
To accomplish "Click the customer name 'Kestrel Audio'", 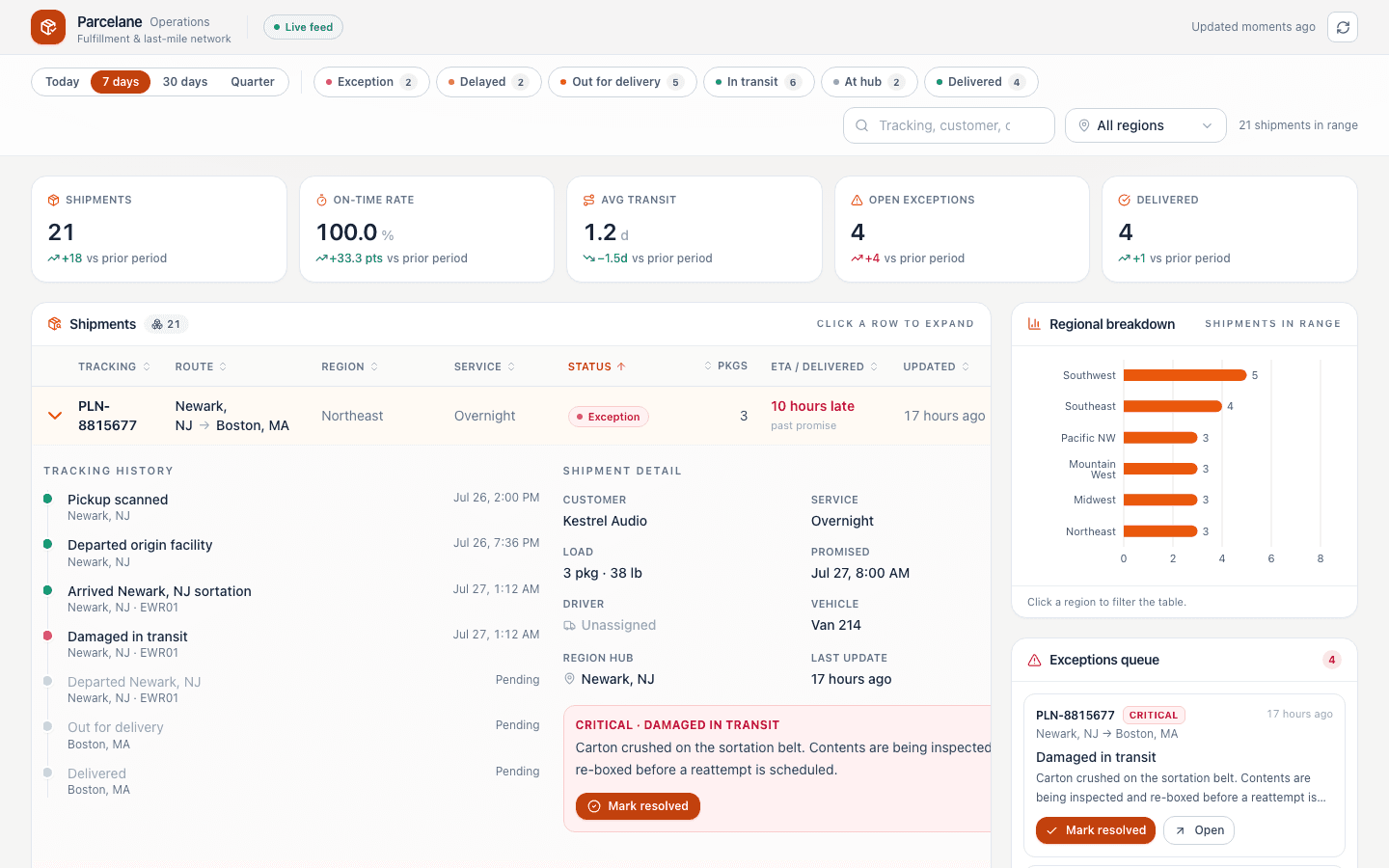I will pos(605,521).
